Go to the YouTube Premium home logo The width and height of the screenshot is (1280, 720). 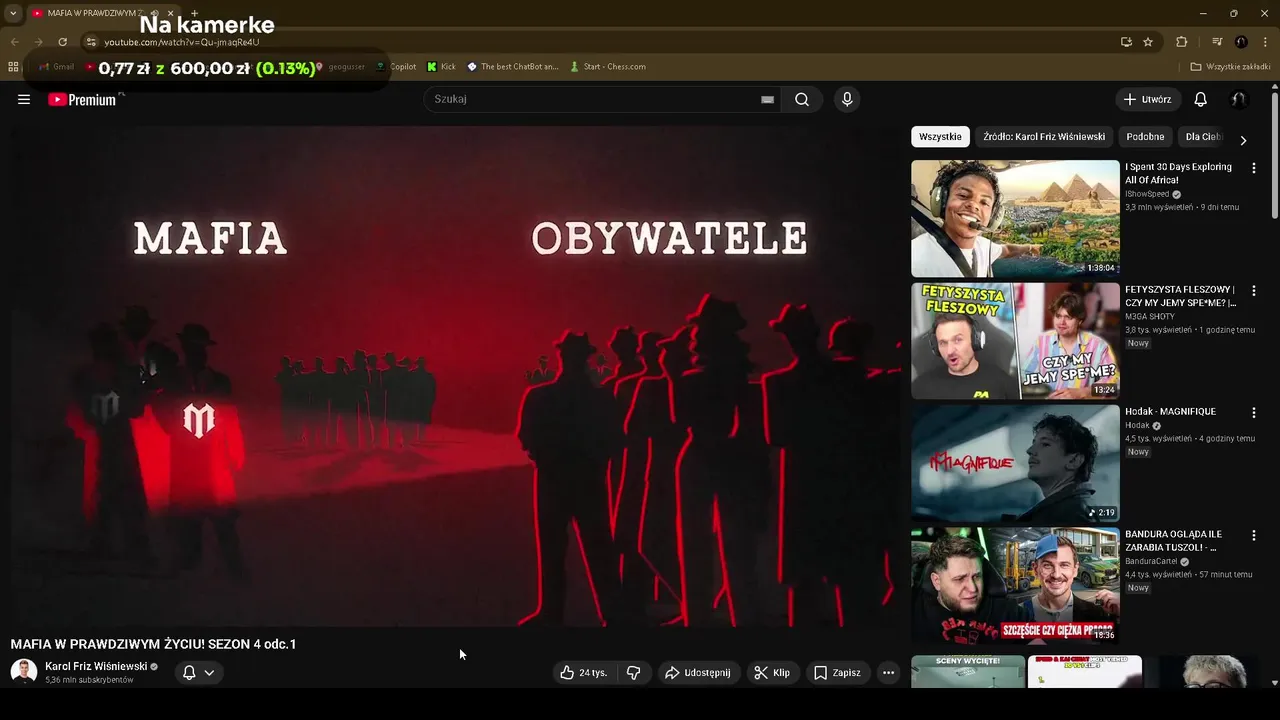(82, 99)
